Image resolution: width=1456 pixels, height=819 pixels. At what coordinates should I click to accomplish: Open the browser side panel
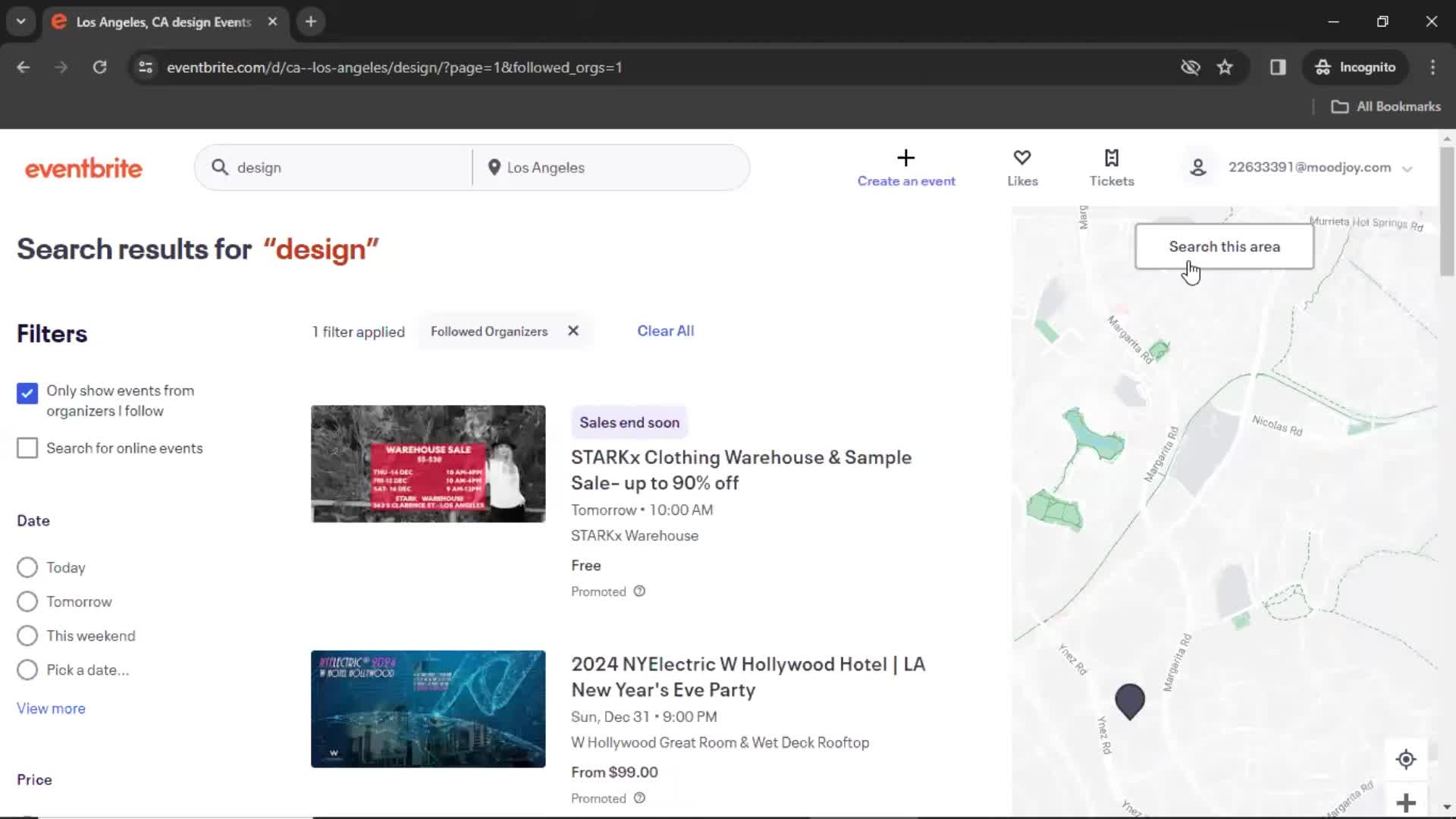pyautogui.click(x=1278, y=67)
